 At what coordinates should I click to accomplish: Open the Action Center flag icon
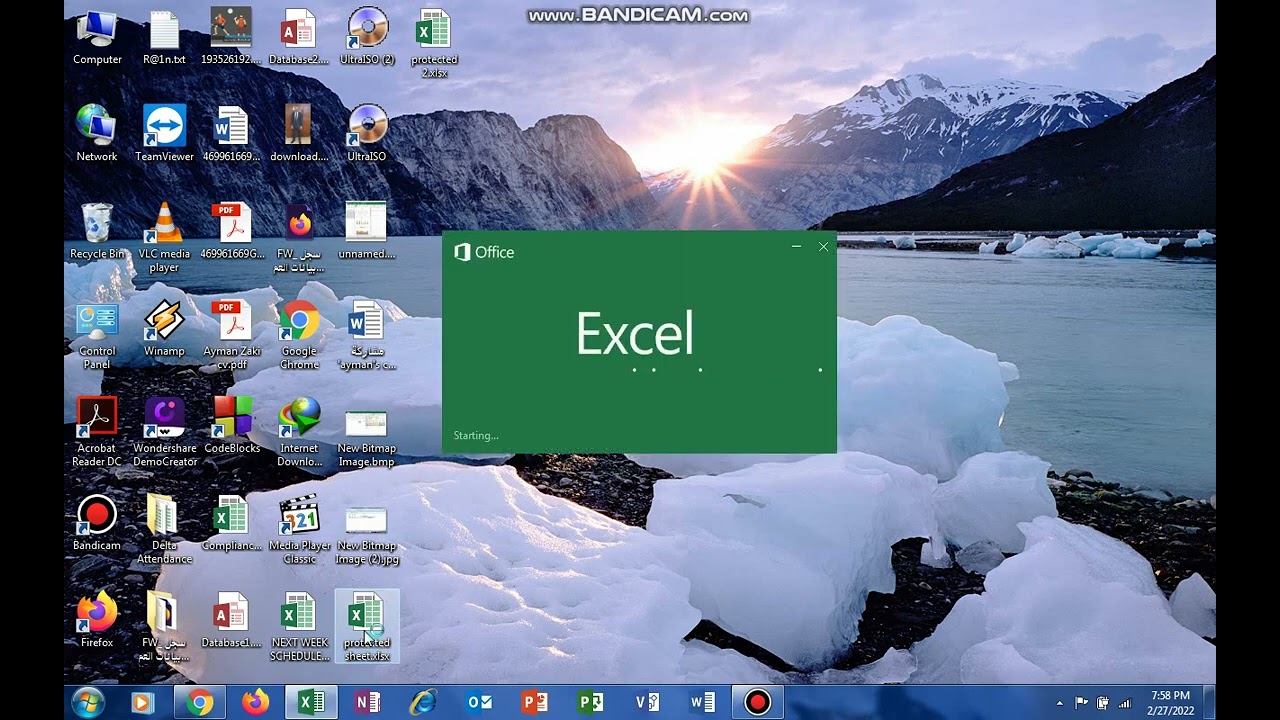1081,703
